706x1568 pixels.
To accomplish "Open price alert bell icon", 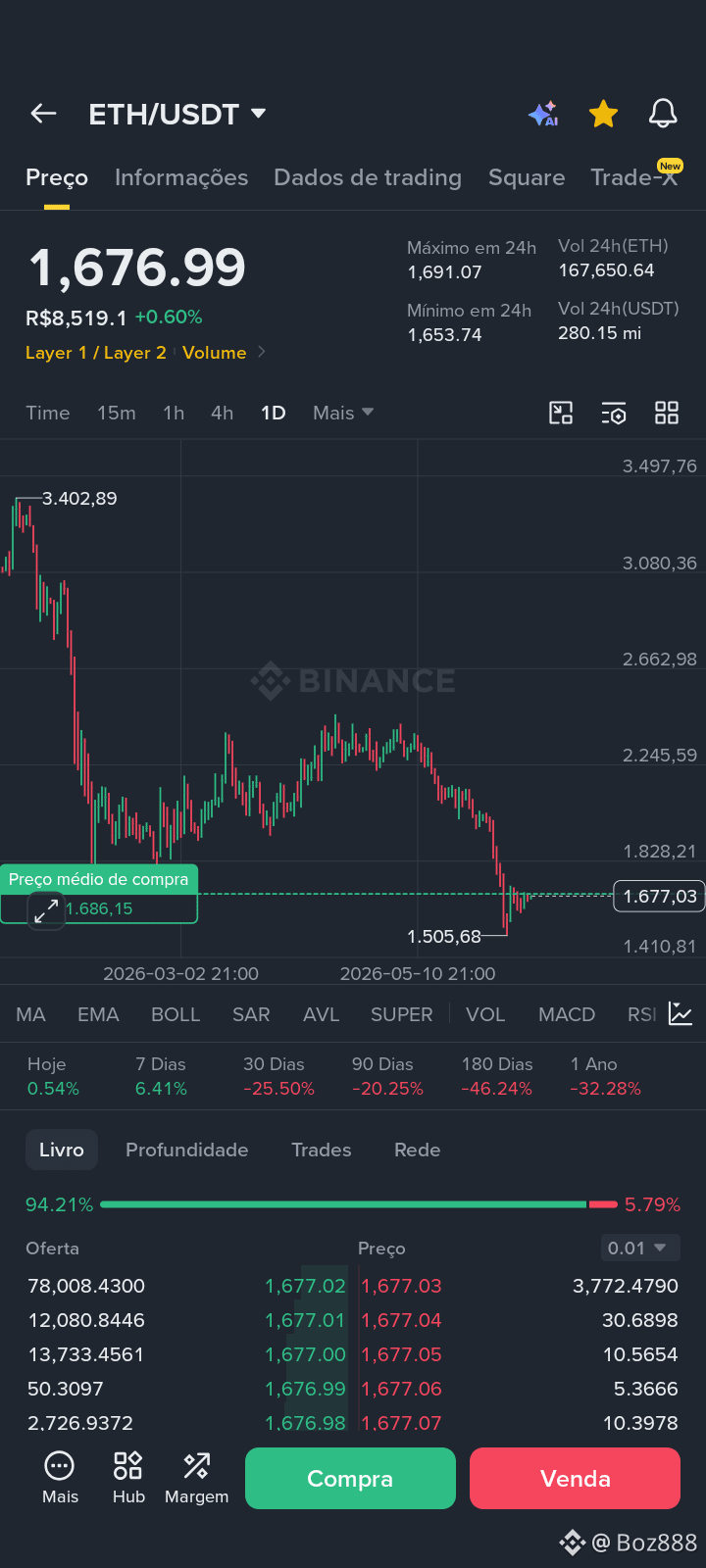I will [x=663, y=114].
